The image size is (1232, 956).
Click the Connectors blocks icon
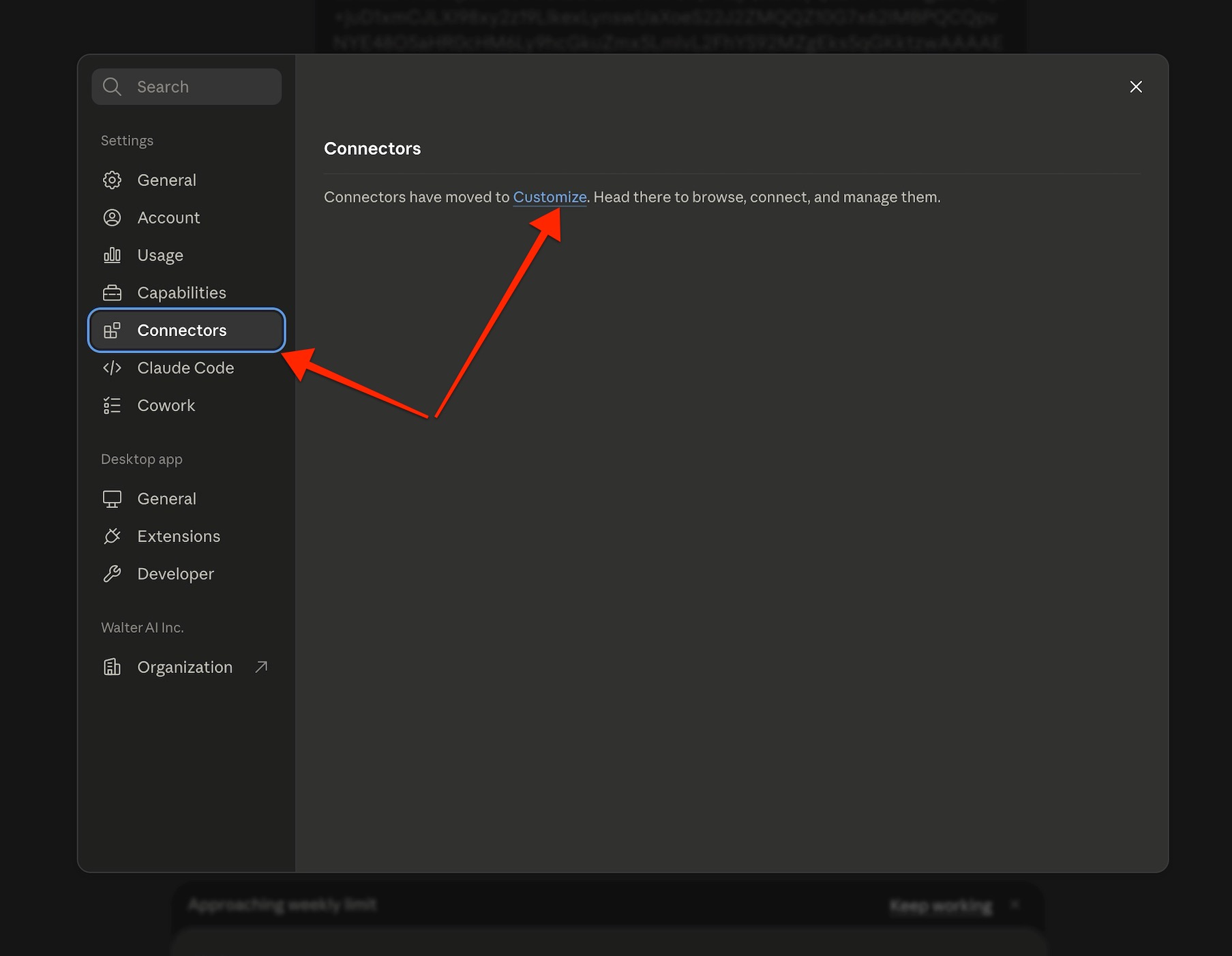[112, 330]
